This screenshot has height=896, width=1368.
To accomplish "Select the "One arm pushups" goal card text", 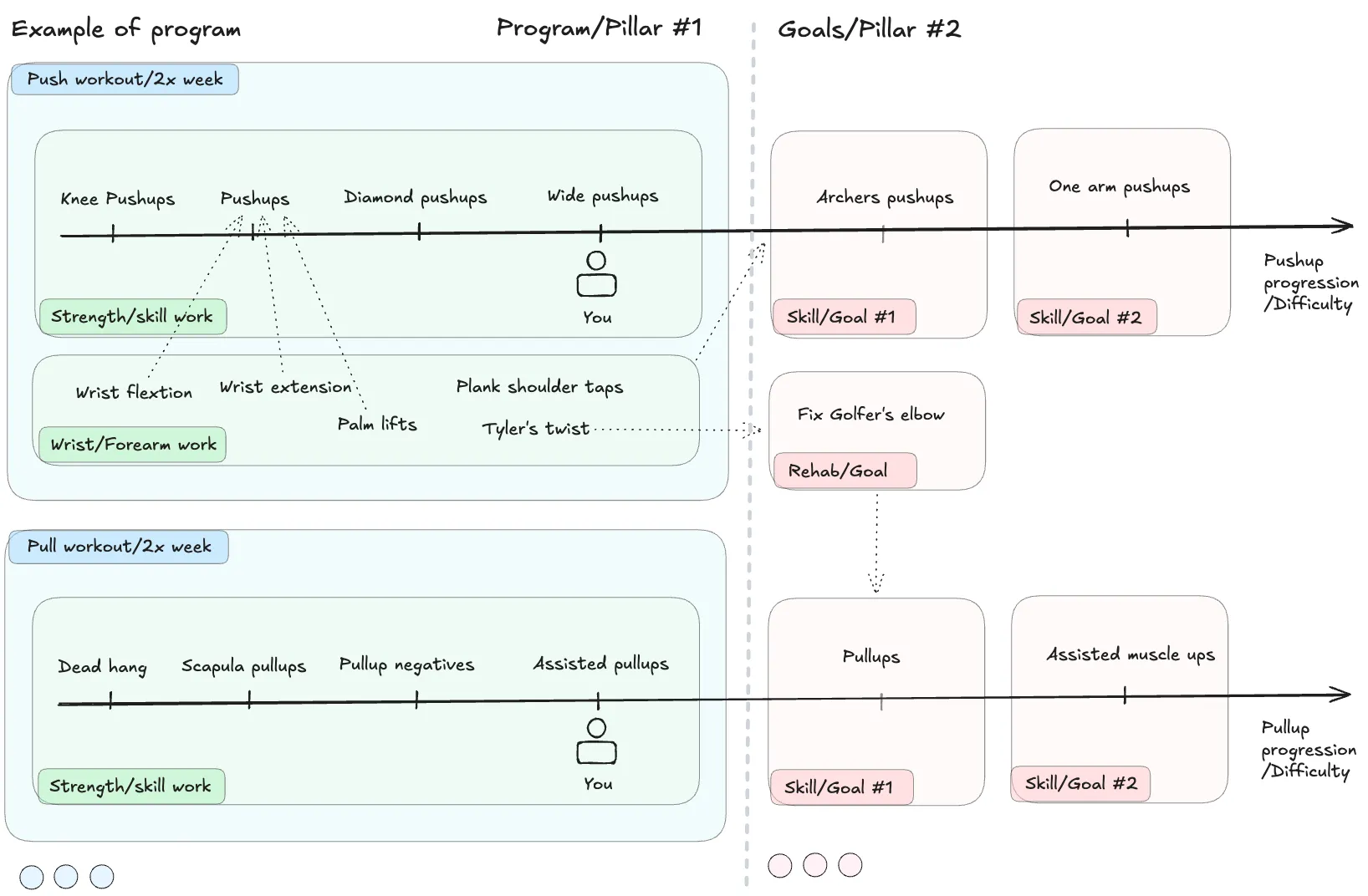I will pyautogui.click(x=1119, y=186).
